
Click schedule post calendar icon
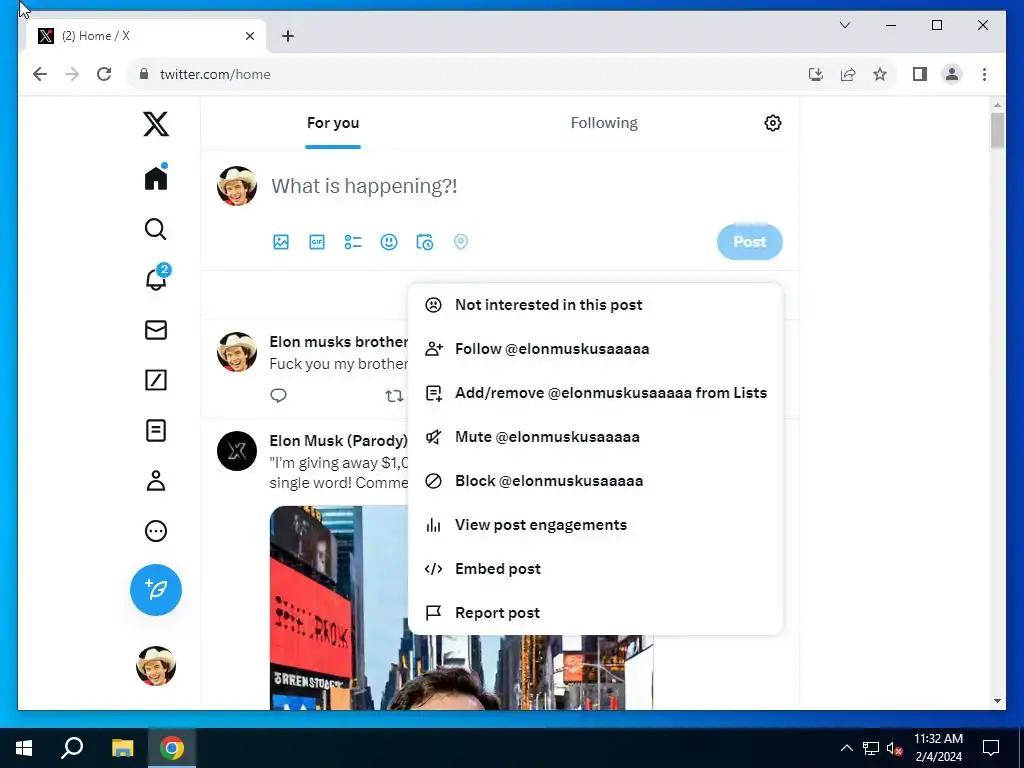(x=424, y=242)
